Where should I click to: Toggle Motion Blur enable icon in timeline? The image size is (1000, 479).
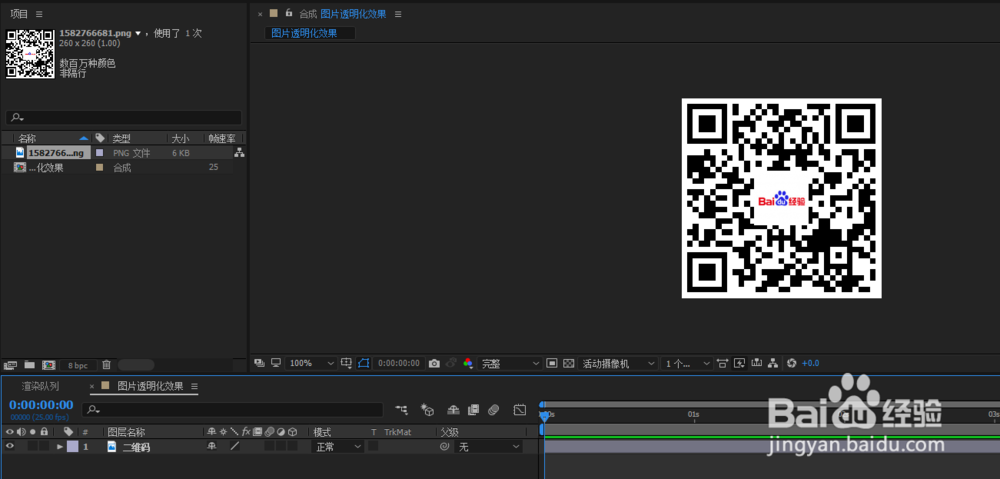[x=492, y=409]
